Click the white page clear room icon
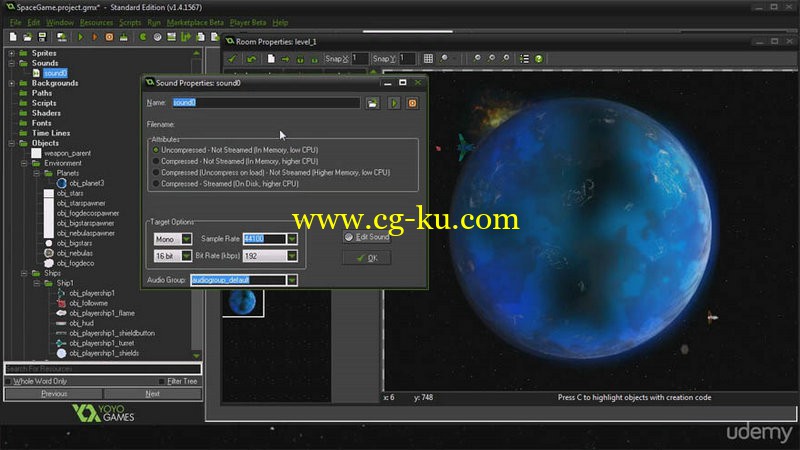Screen dimensions: 800x450 pos(271,59)
